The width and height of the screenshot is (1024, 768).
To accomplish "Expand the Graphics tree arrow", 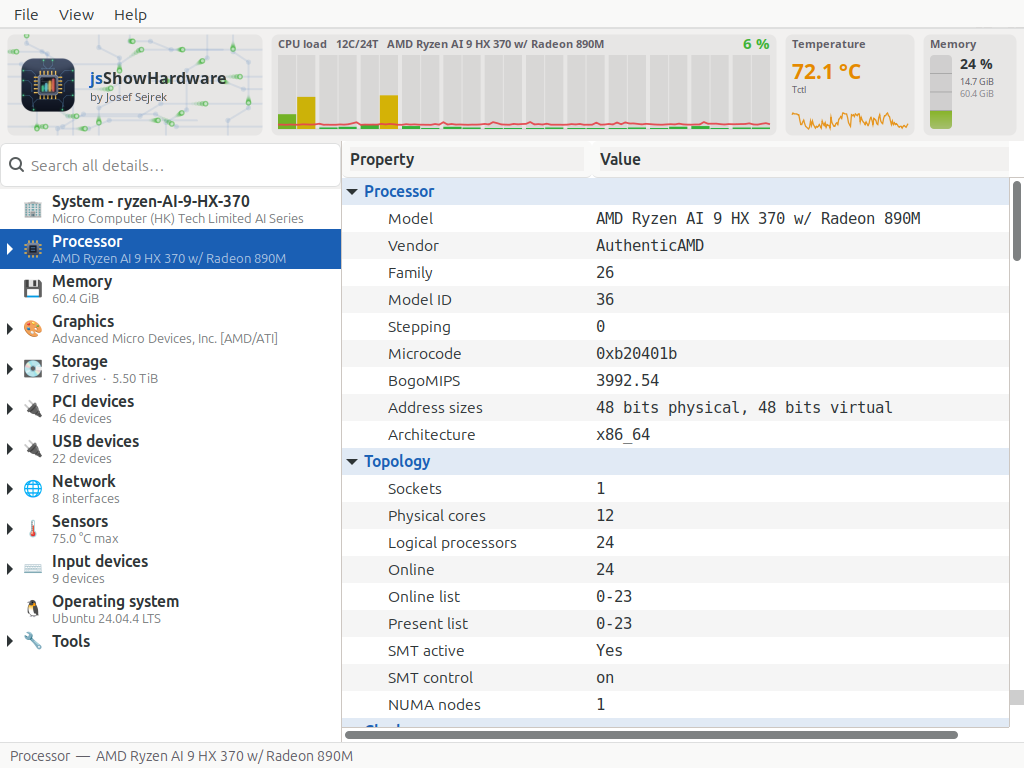I will pyautogui.click(x=10, y=329).
